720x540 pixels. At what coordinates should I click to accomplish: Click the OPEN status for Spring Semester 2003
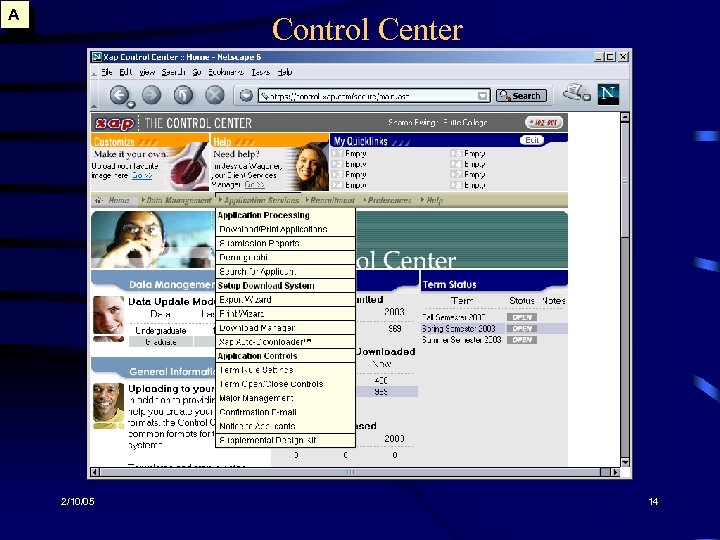[522, 329]
